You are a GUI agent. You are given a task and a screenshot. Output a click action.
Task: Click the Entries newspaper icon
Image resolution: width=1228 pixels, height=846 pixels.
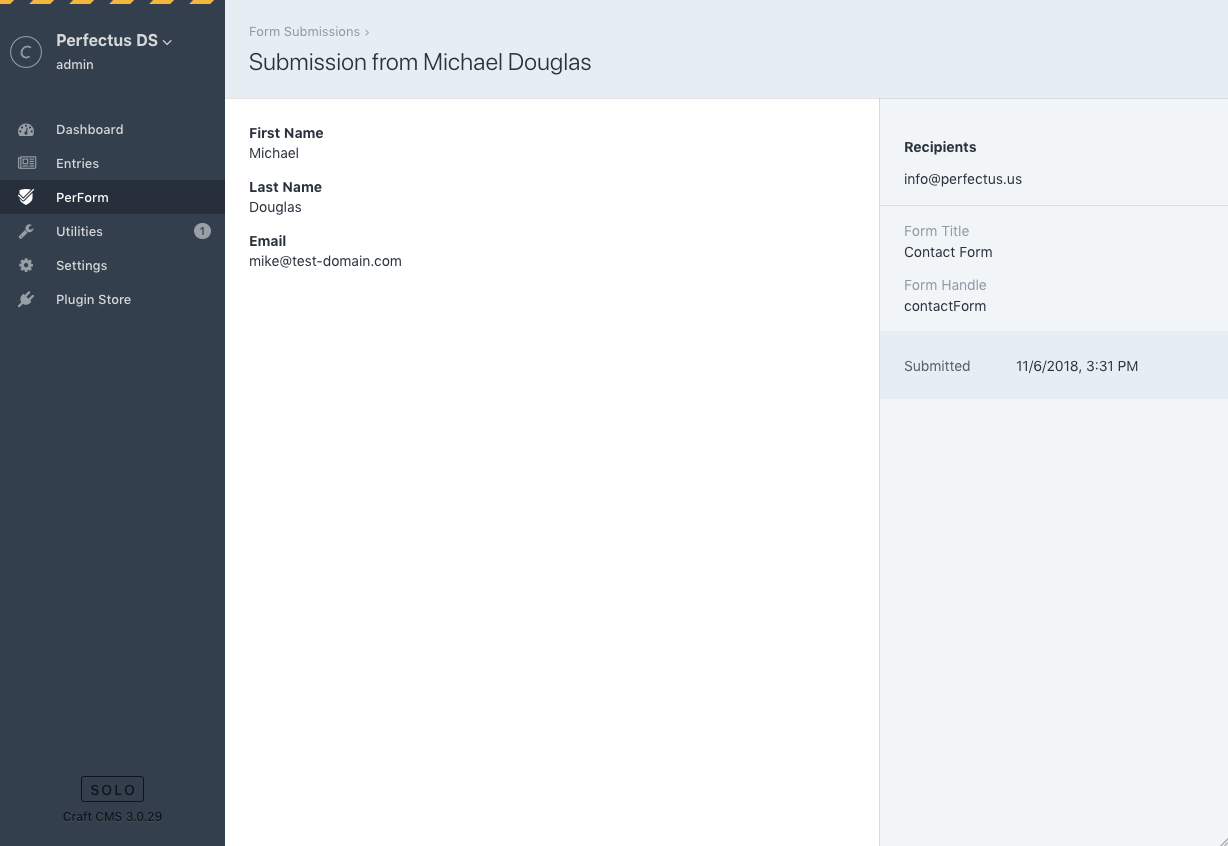(x=26, y=164)
